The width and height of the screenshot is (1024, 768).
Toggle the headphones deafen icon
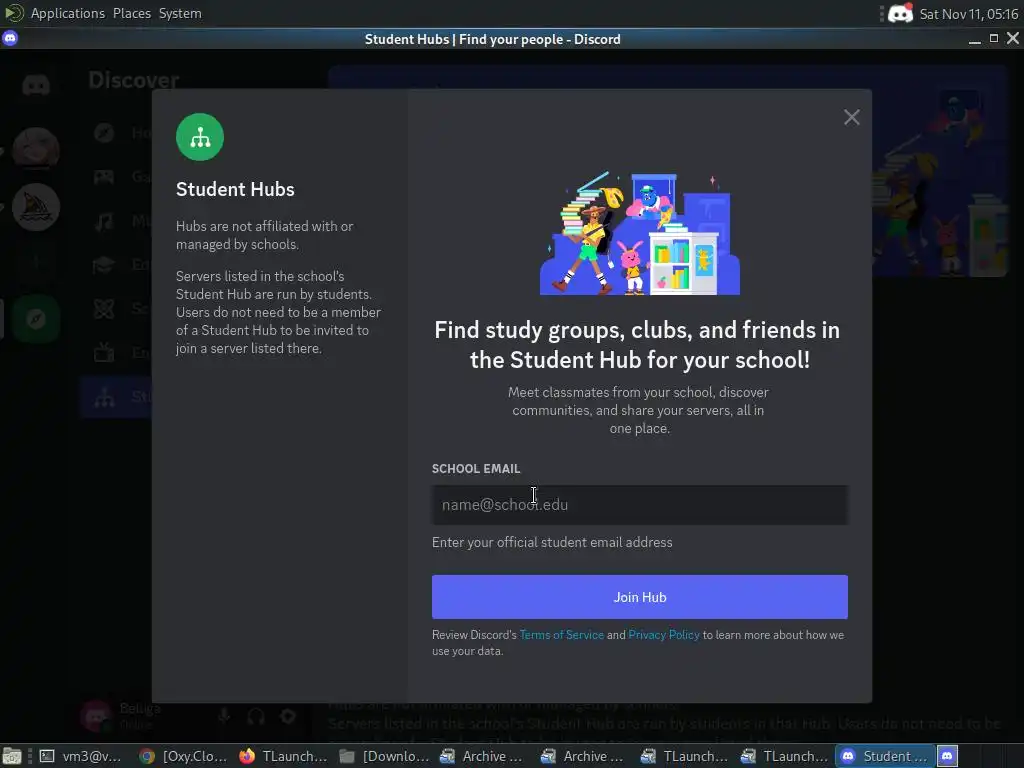[x=256, y=716]
